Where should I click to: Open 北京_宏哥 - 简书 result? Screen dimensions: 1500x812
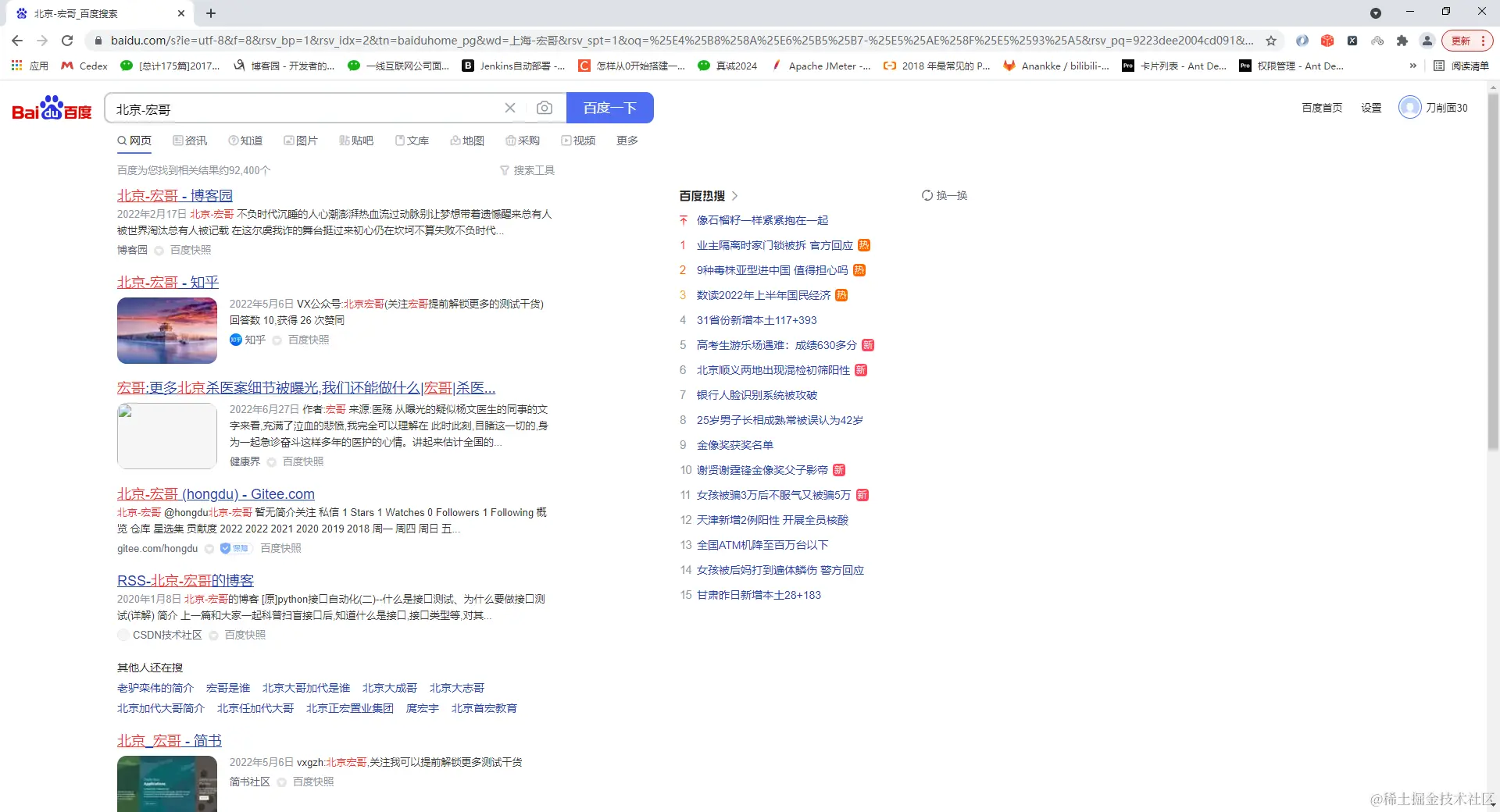click(x=170, y=740)
